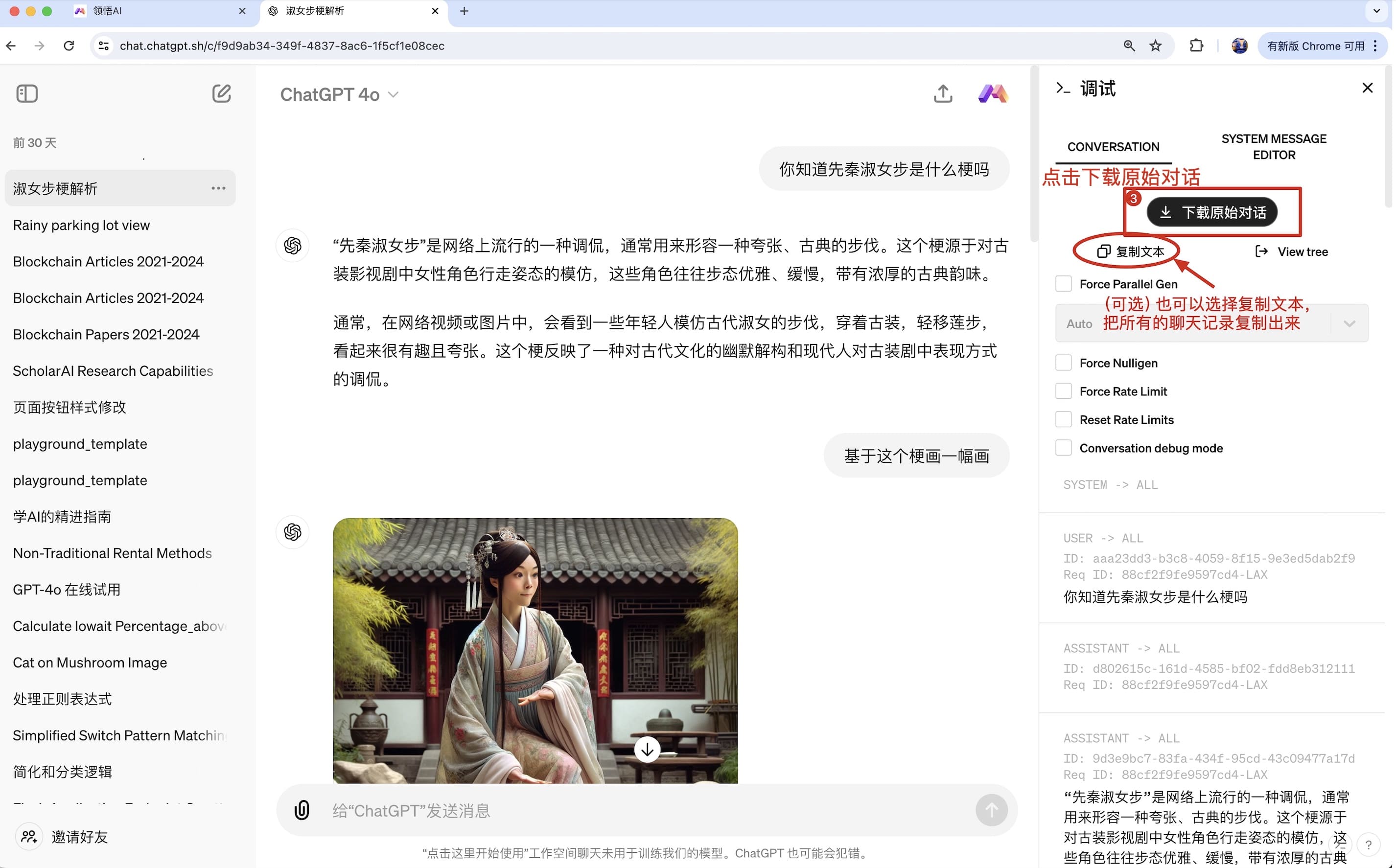Click the colorful 领悟AI logo icon
The width and height of the screenshot is (1396, 868).
point(993,93)
